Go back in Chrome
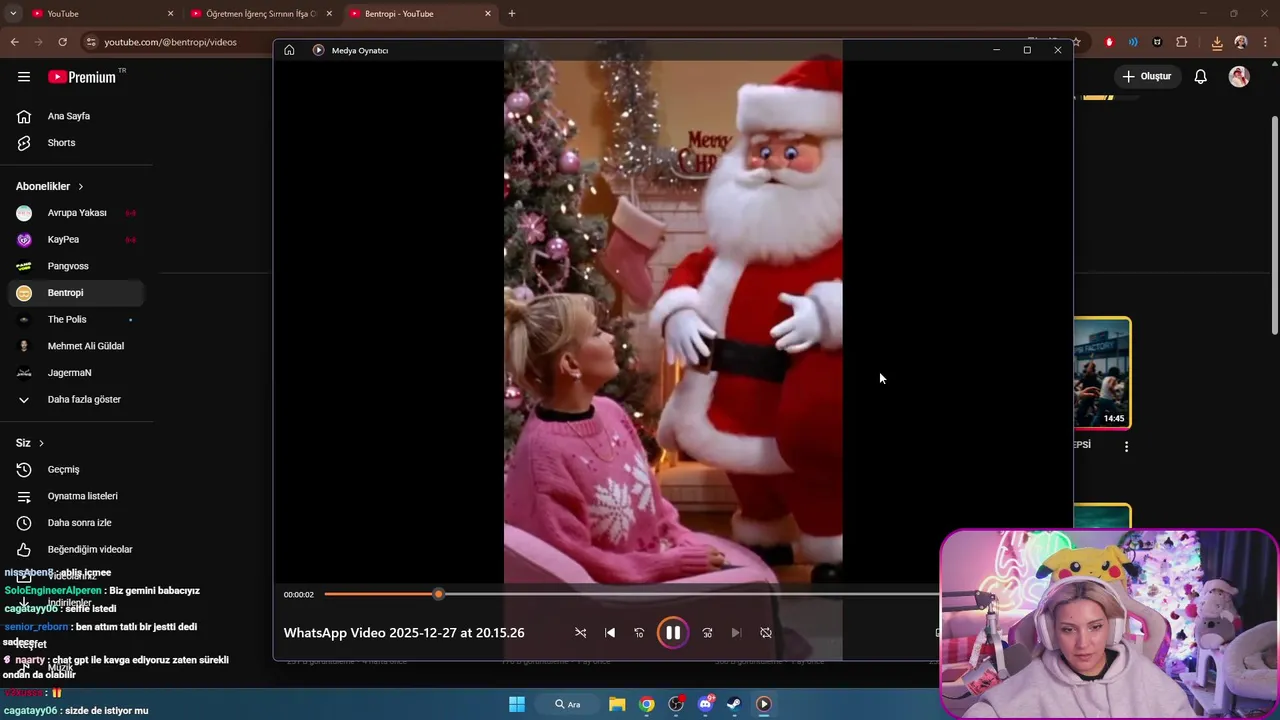1280x720 pixels. (14, 42)
